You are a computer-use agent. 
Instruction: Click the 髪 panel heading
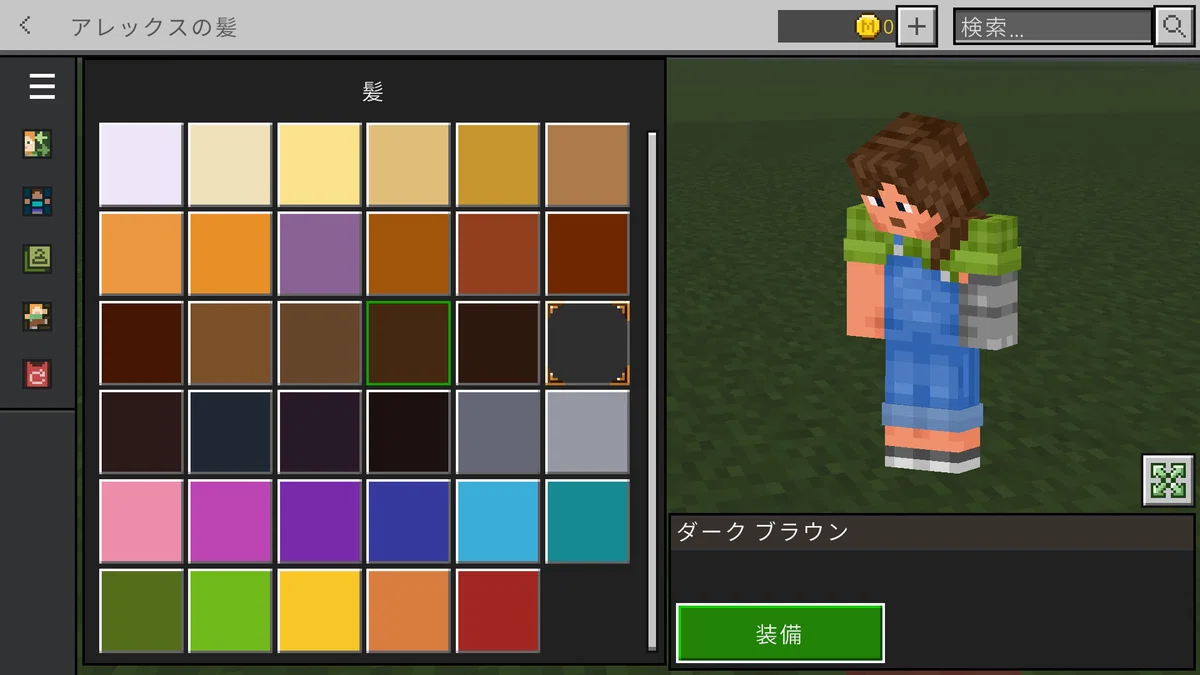click(x=373, y=92)
